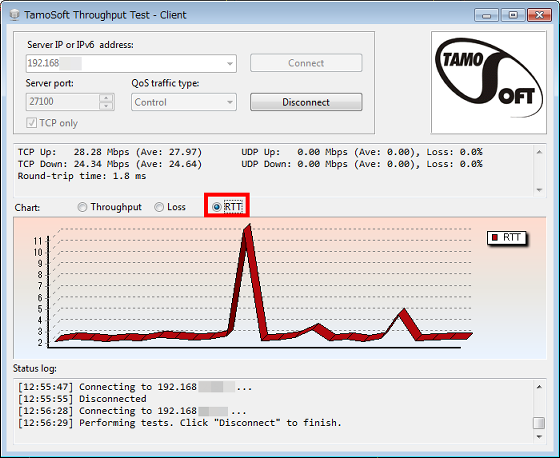Click the 'UDP Up: 0.00 Mbps' line
The height and width of the screenshot is (458, 560).
[x=362, y=152]
